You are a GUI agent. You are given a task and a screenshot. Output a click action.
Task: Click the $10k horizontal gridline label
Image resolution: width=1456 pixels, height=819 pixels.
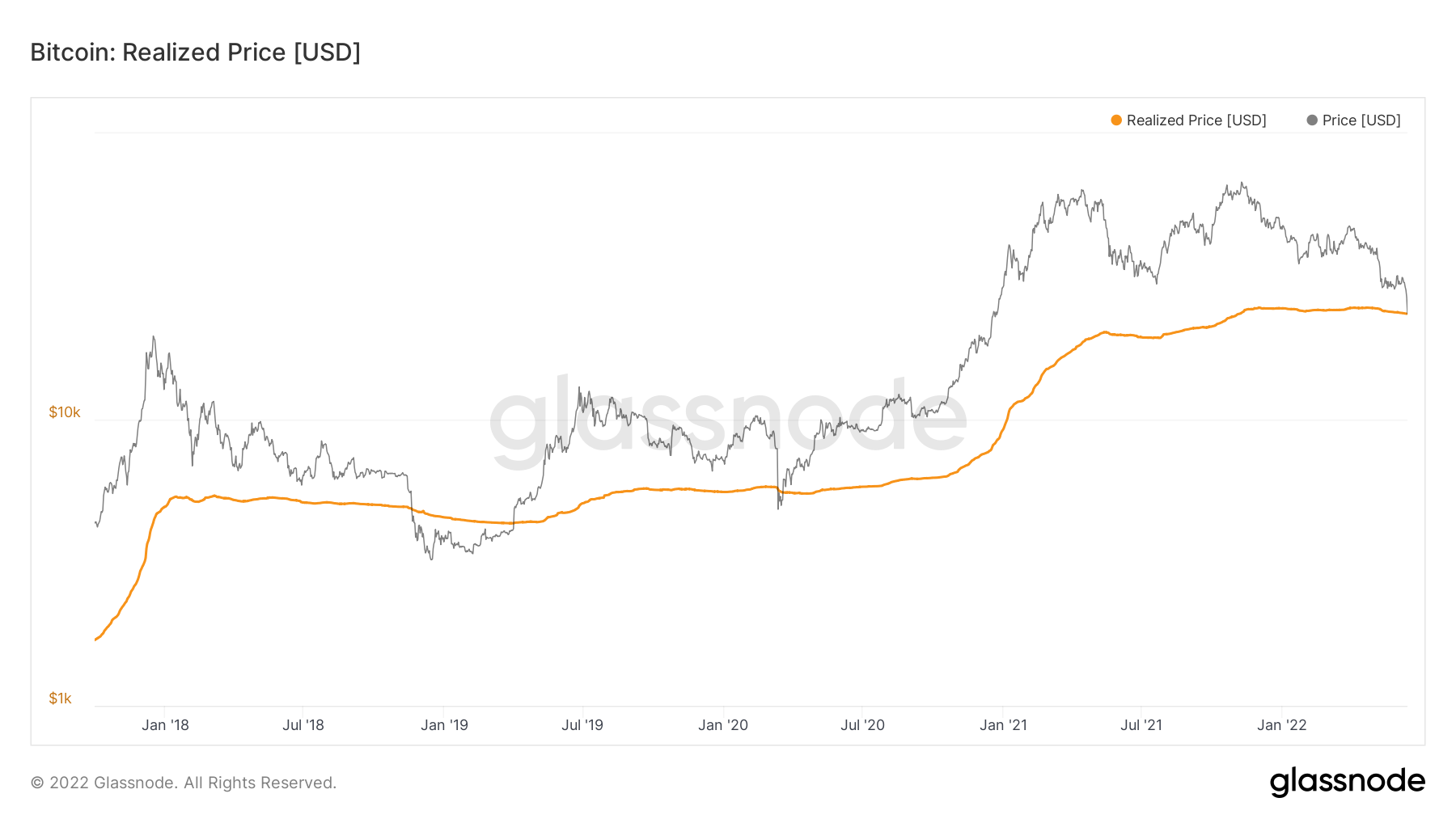pos(65,412)
